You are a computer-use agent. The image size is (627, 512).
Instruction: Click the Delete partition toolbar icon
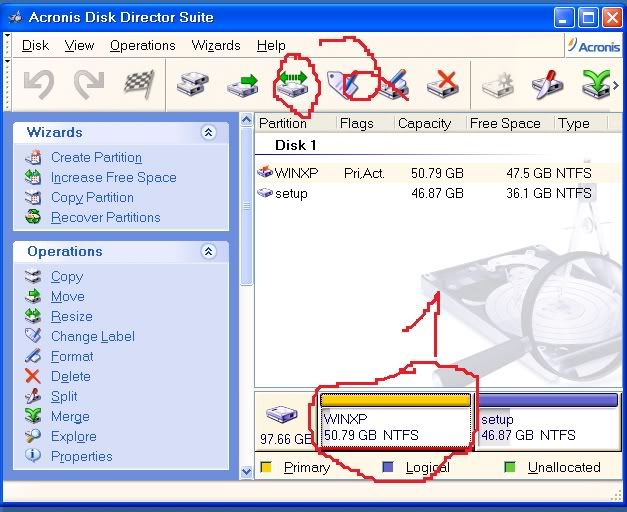click(443, 84)
